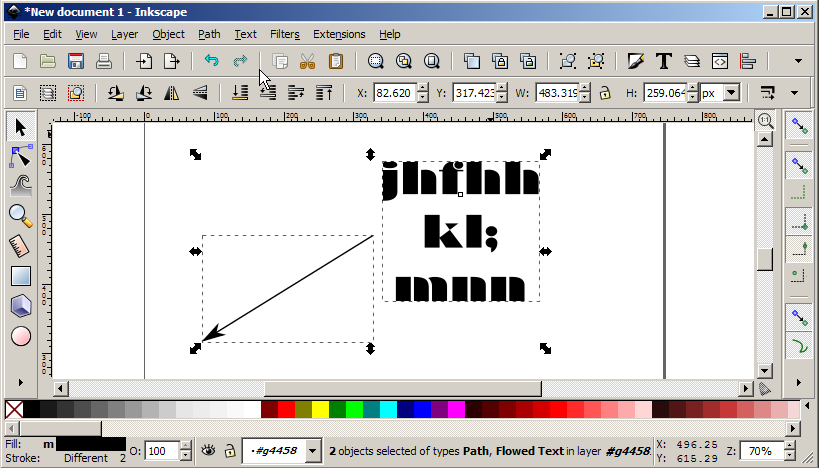Click the X coordinate input field
The image size is (819, 468).
(x=395, y=93)
